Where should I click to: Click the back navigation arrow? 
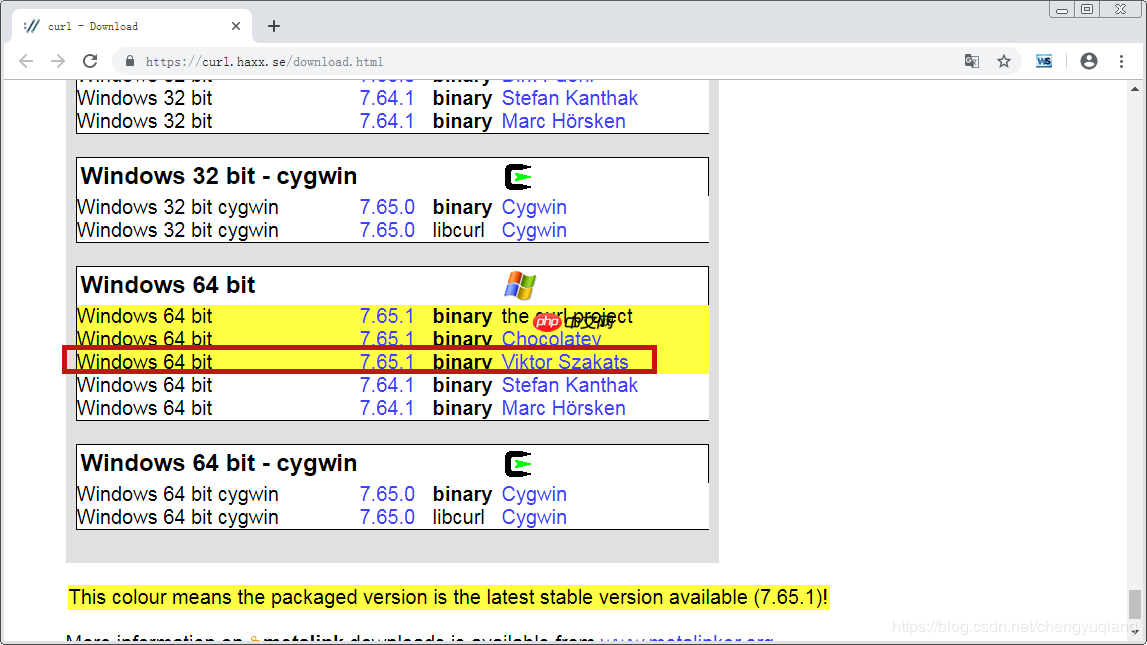26,61
